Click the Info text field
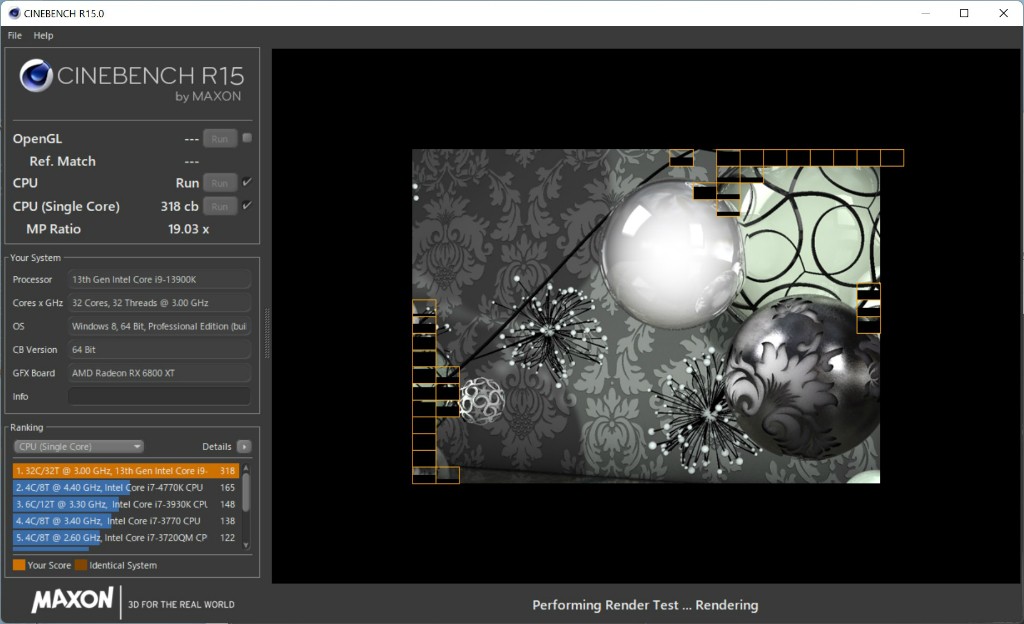This screenshot has width=1024, height=624. (159, 396)
